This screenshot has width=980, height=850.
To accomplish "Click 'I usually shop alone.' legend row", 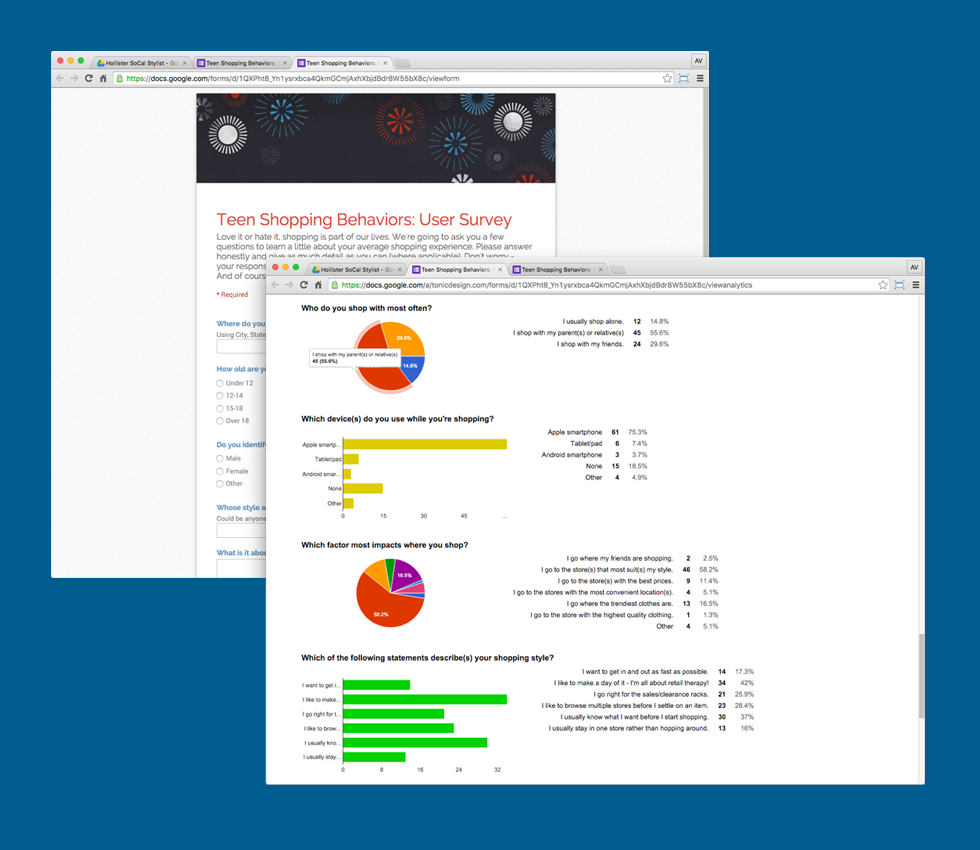I will tap(615, 321).
